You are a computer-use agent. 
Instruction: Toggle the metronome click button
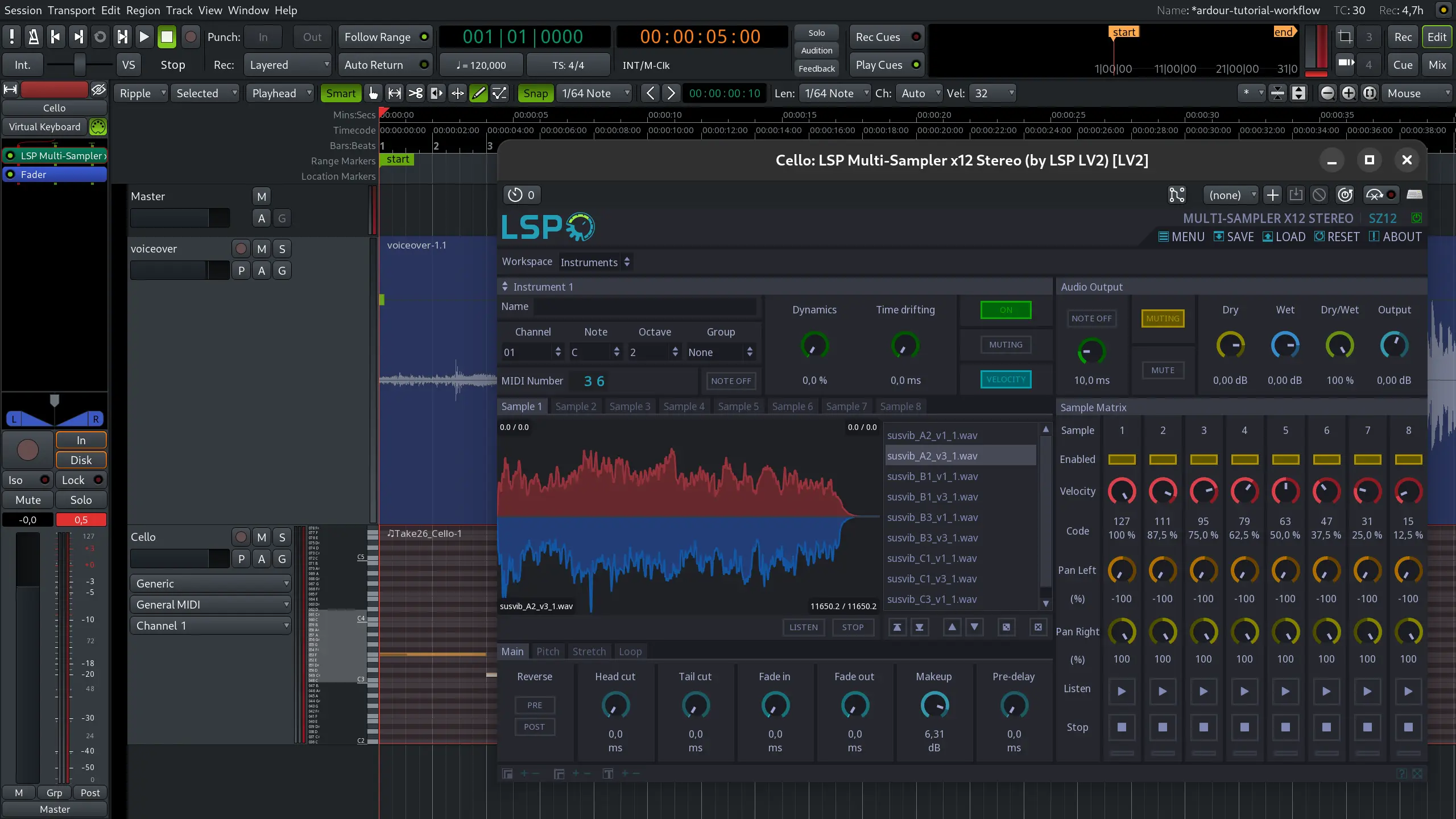[x=34, y=37]
